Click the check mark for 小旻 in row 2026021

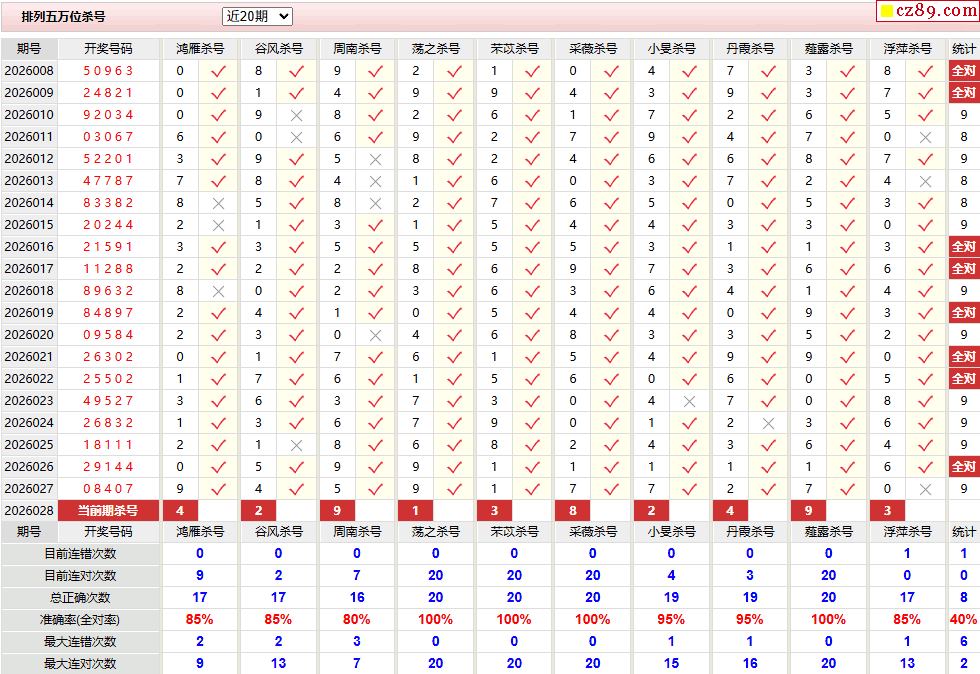[689, 357]
